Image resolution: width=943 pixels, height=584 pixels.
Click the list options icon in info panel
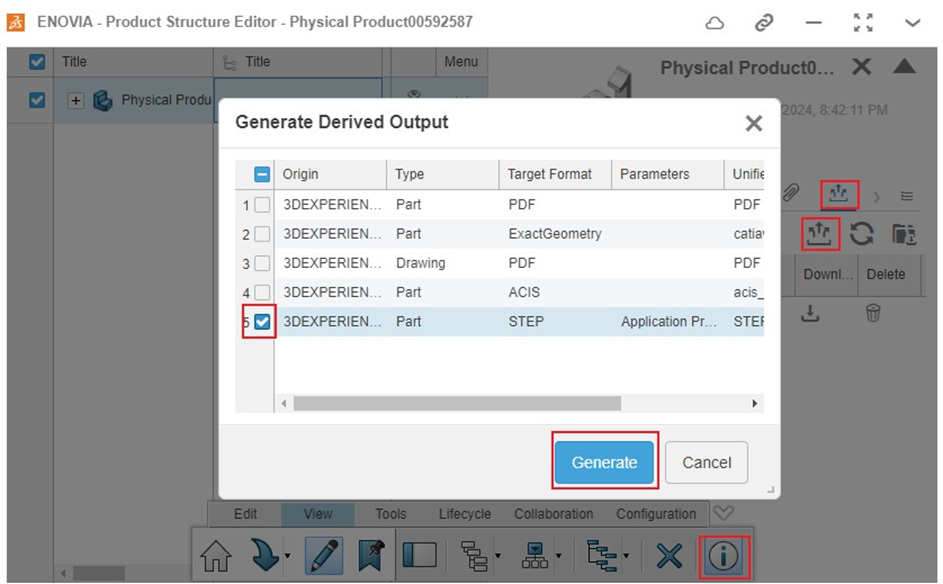(907, 196)
